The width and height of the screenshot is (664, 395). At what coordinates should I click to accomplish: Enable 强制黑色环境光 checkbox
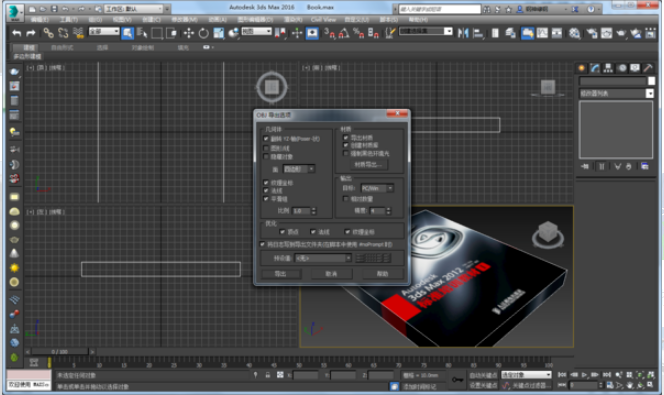346,153
